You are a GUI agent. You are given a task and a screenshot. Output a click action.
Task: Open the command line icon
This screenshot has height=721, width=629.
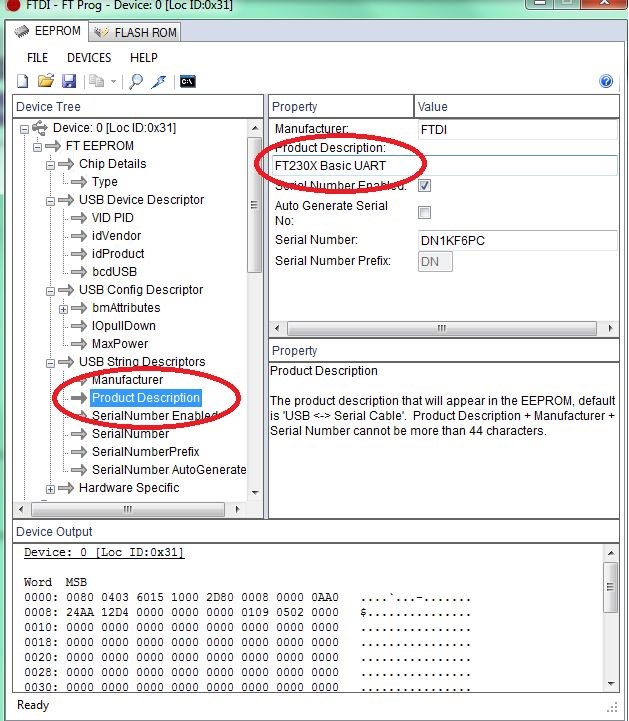click(x=188, y=81)
